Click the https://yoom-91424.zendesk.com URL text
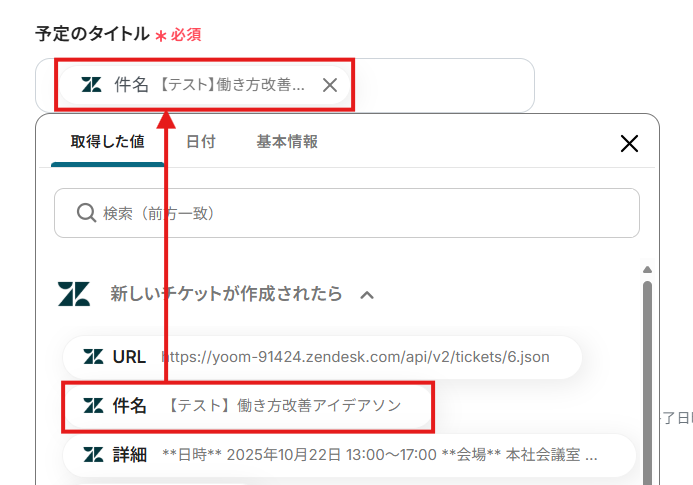Viewport: 693px width, 485px height. [x=355, y=357]
